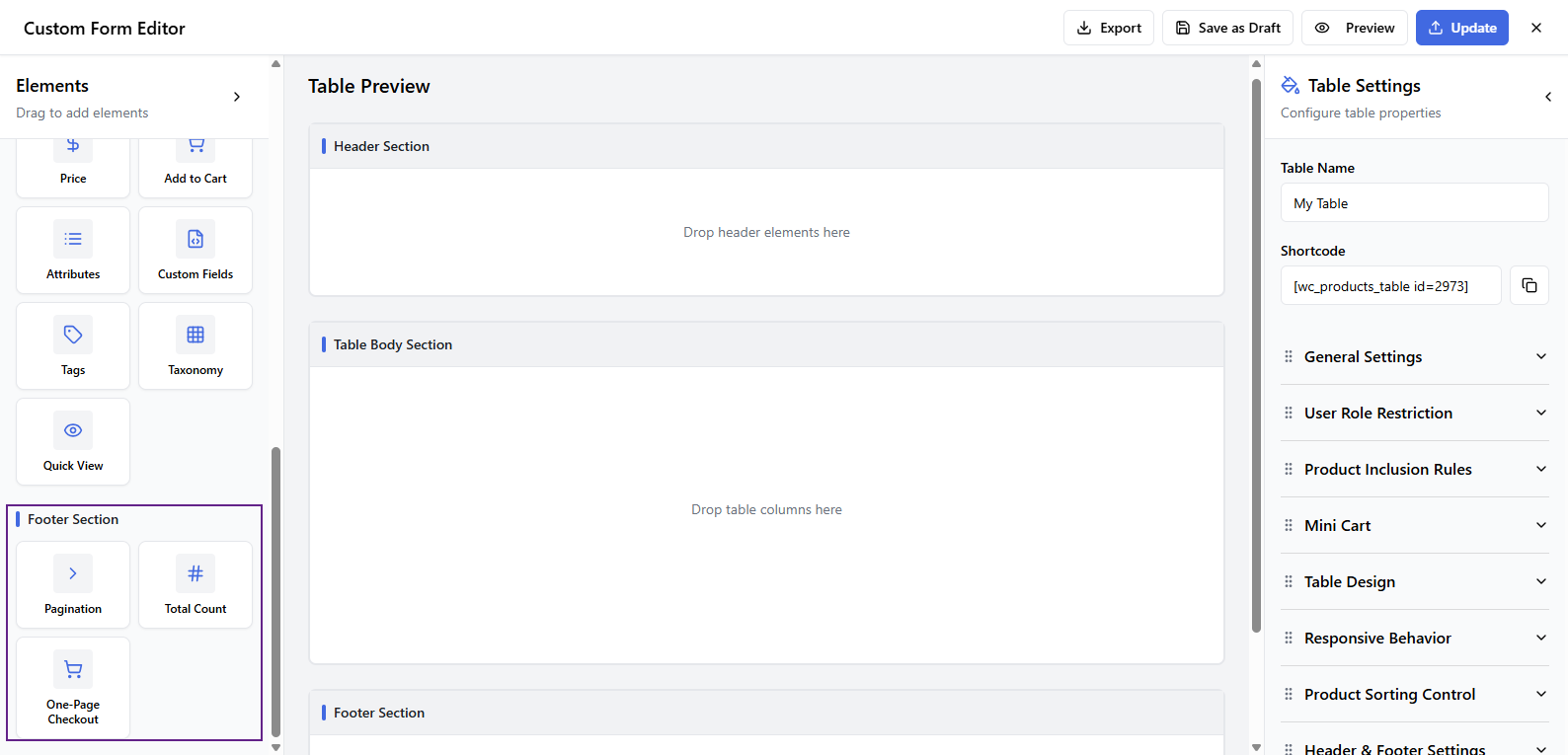
Task: Save the form as draft
Action: 1227,28
